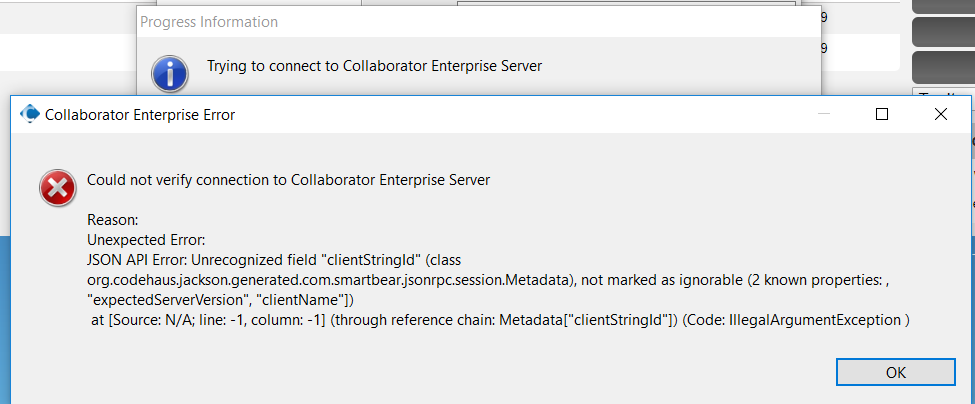Image resolution: width=975 pixels, height=404 pixels.
Task: Click the middle dark gray button at right
Action: coord(943,31)
